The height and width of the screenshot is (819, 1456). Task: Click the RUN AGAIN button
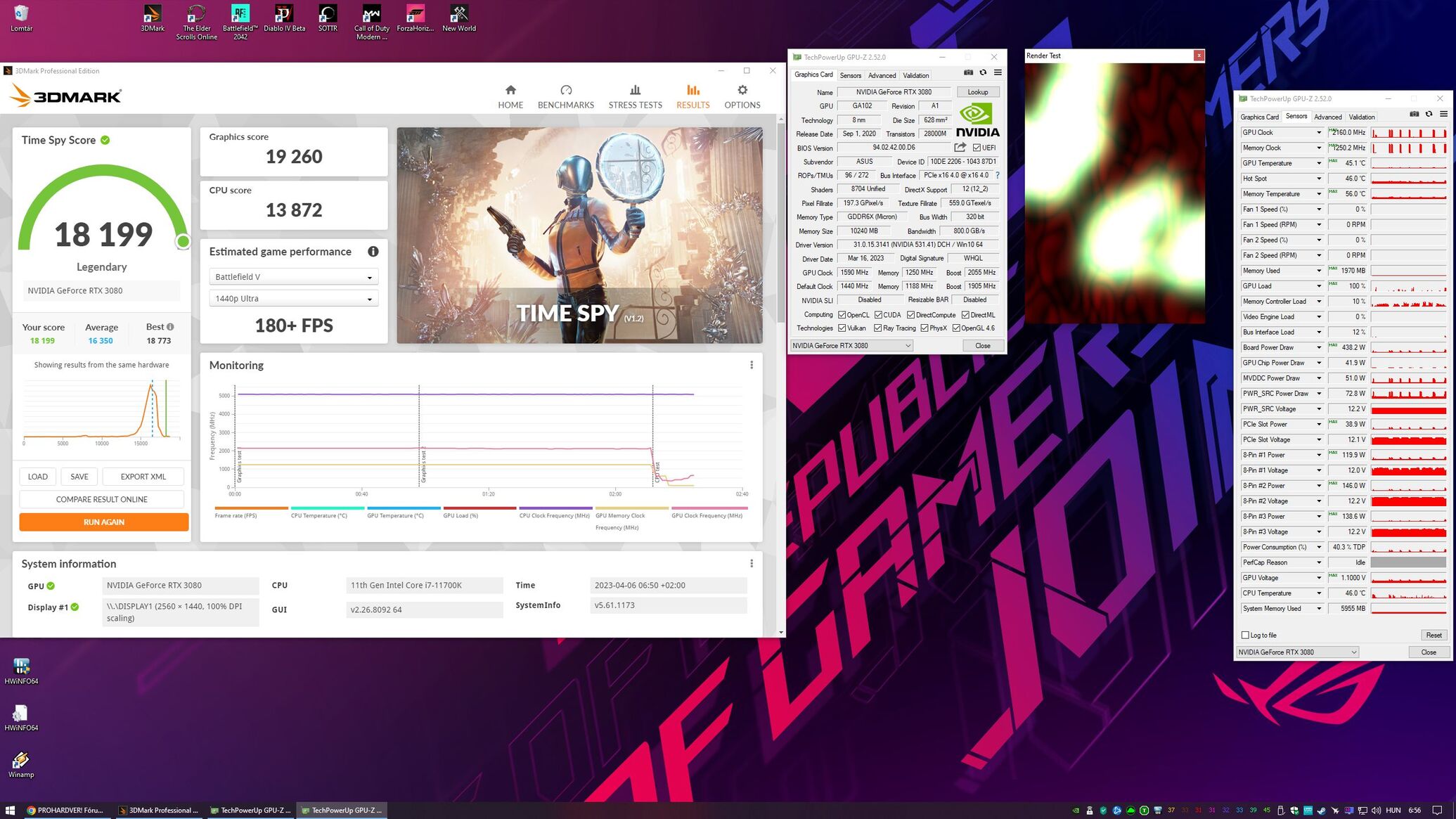[x=104, y=522]
